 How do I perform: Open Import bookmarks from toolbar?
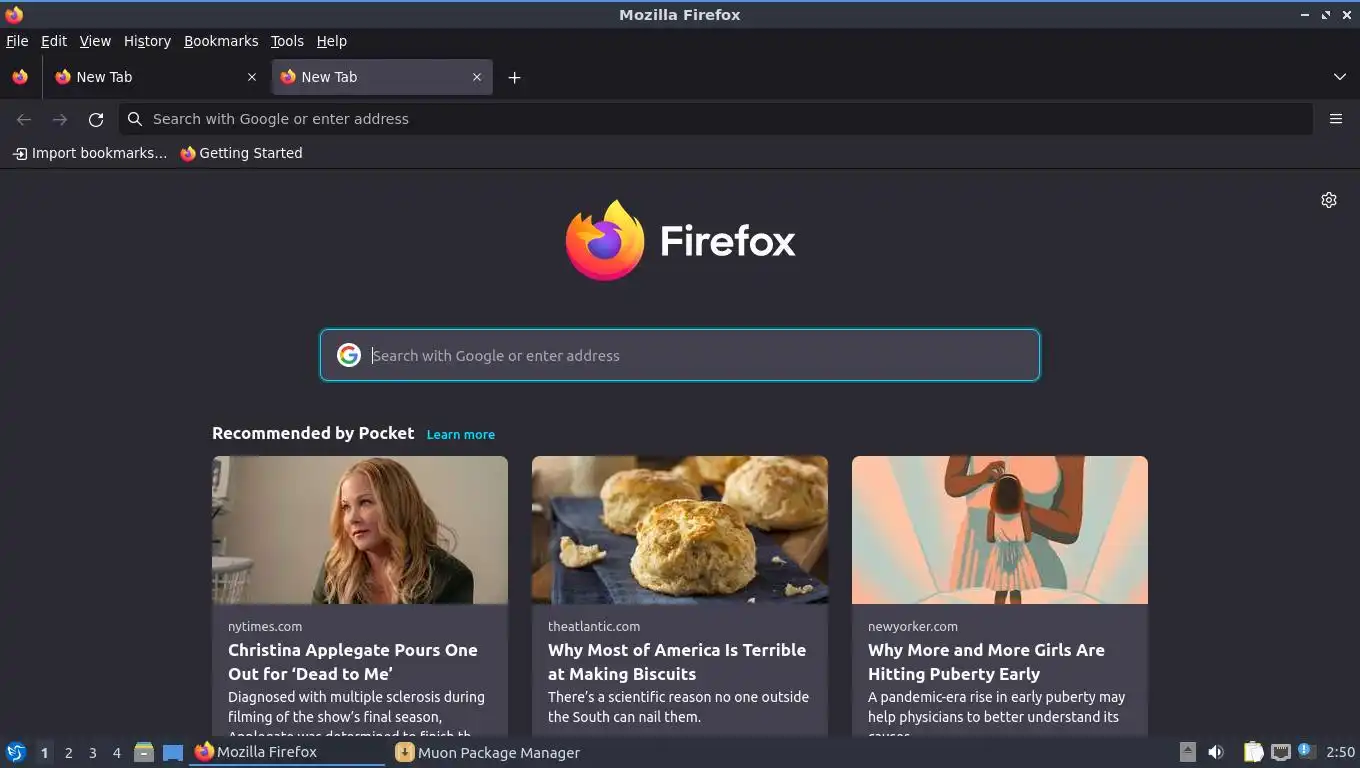90,153
